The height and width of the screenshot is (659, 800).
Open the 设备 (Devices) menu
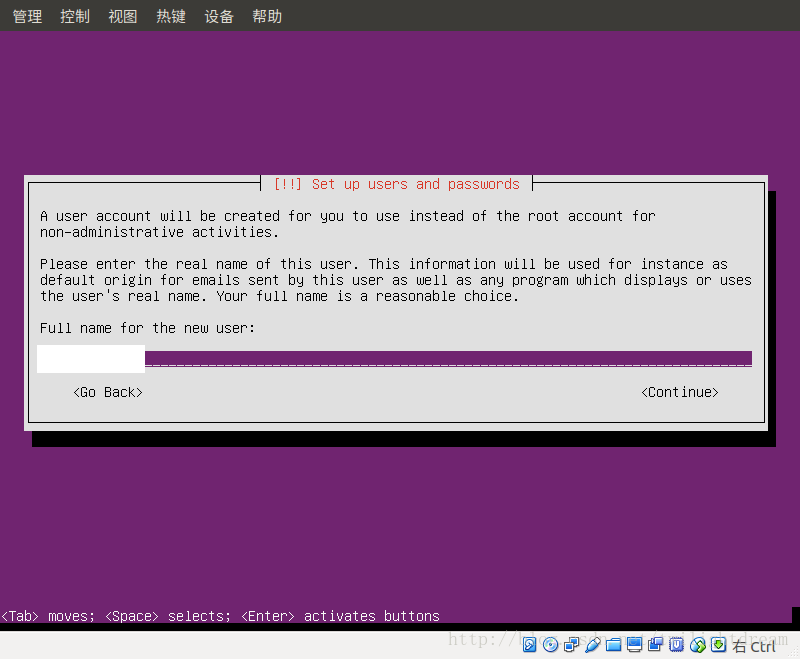pyautogui.click(x=218, y=15)
